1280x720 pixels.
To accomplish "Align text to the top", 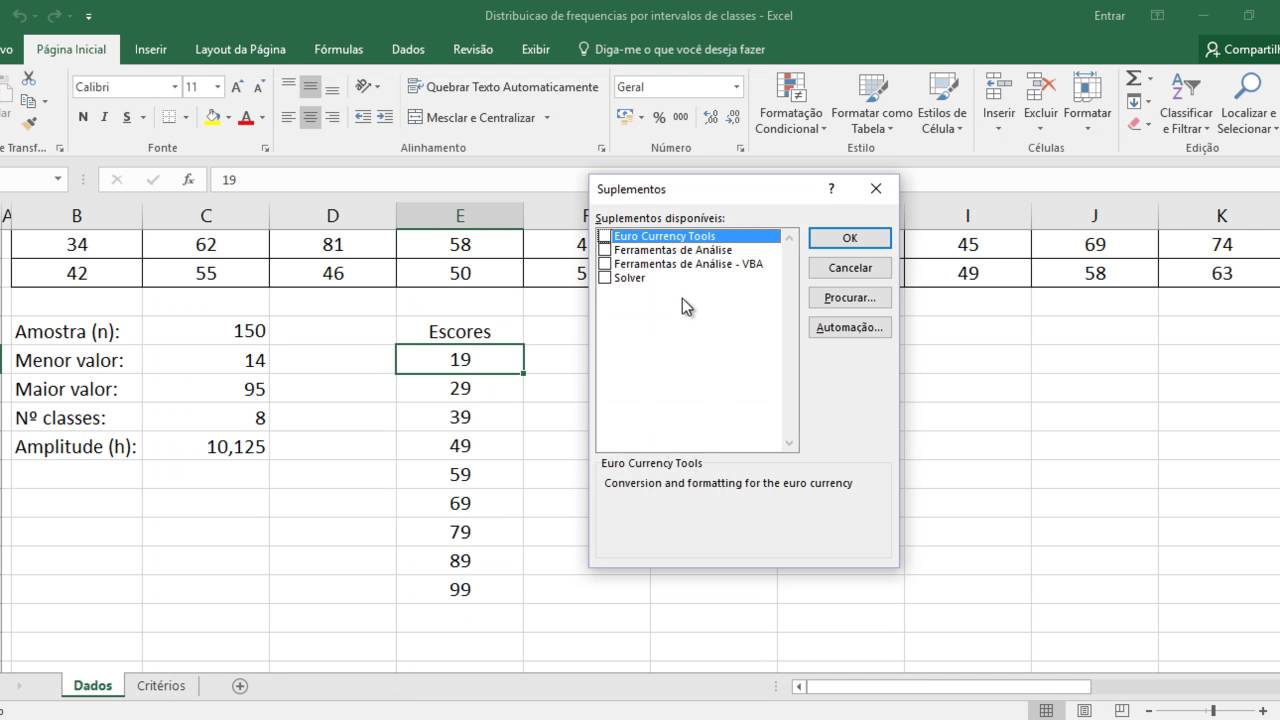I will click(x=289, y=86).
